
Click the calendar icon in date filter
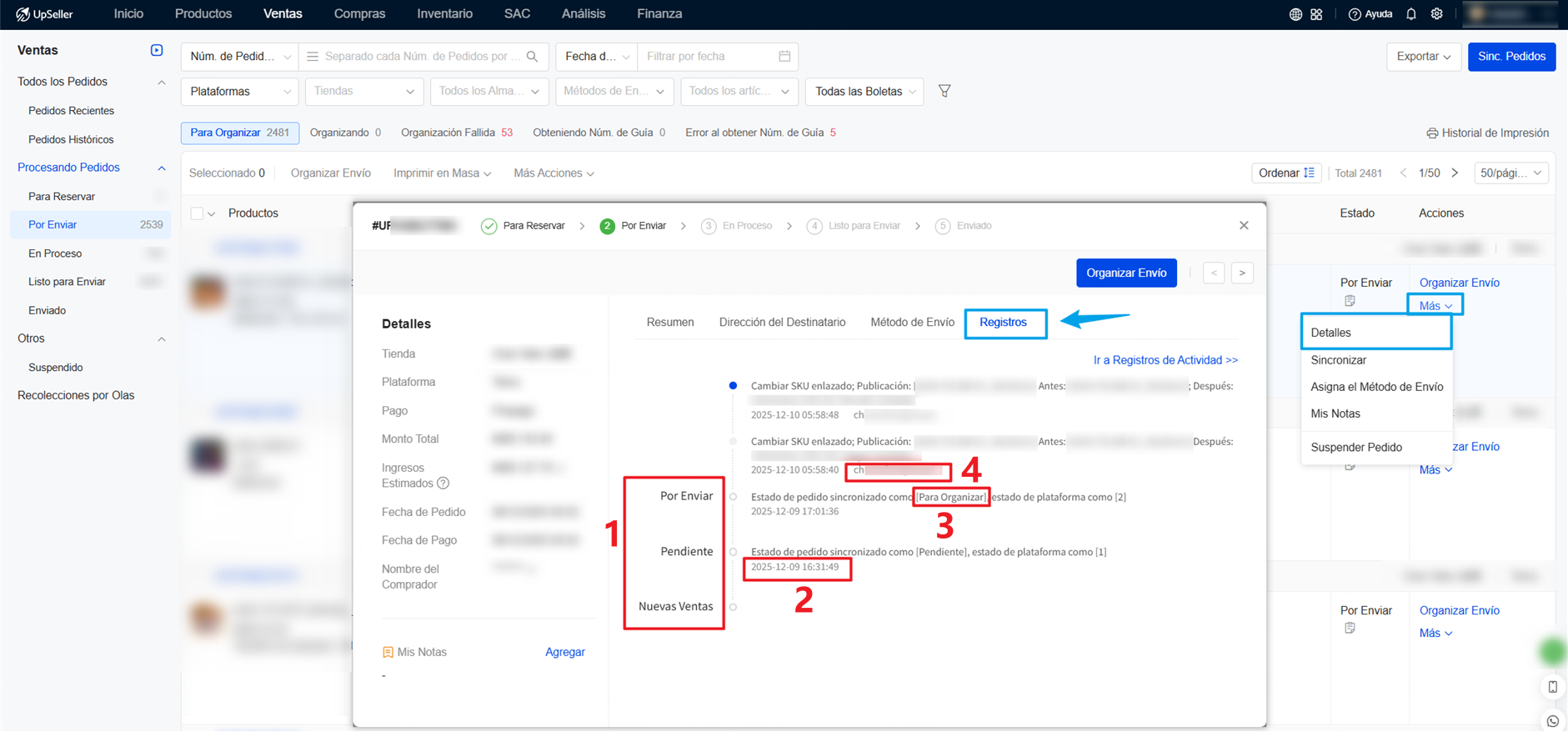point(784,56)
